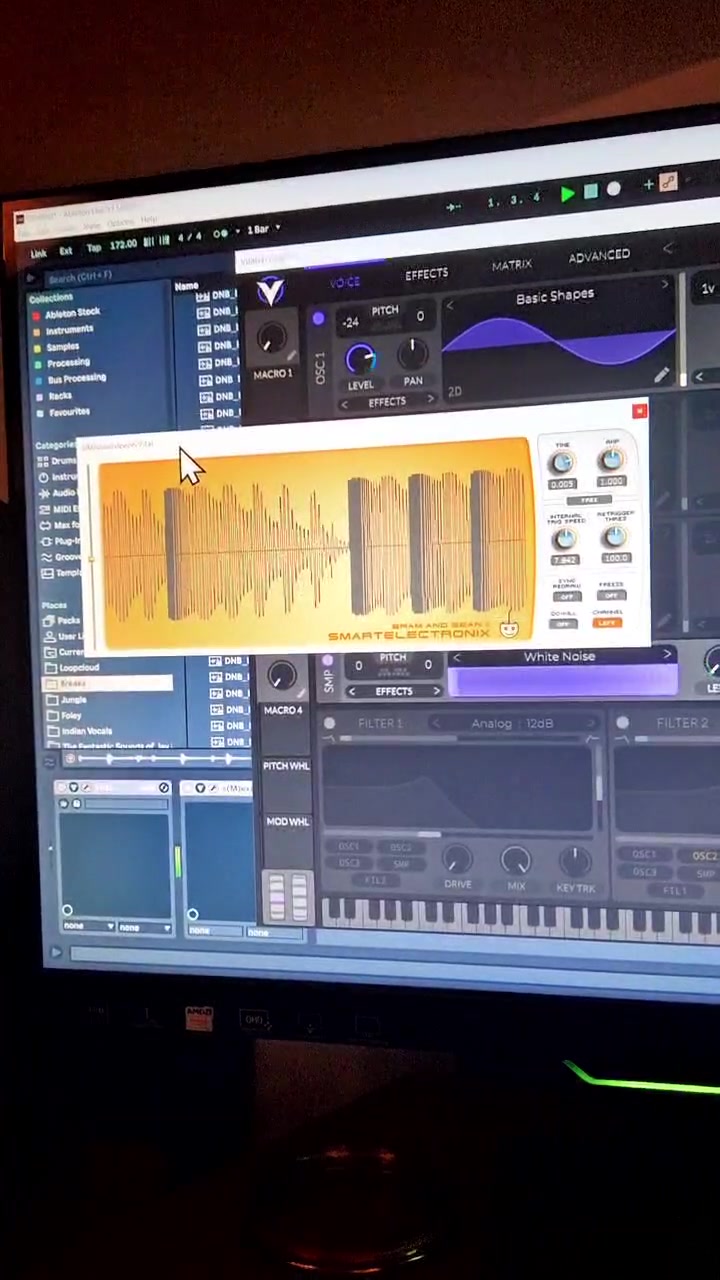Toggle the SMP sampler enable button
This screenshot has height=1280, width=720.
pyautogui.click(x=326, y=662)
